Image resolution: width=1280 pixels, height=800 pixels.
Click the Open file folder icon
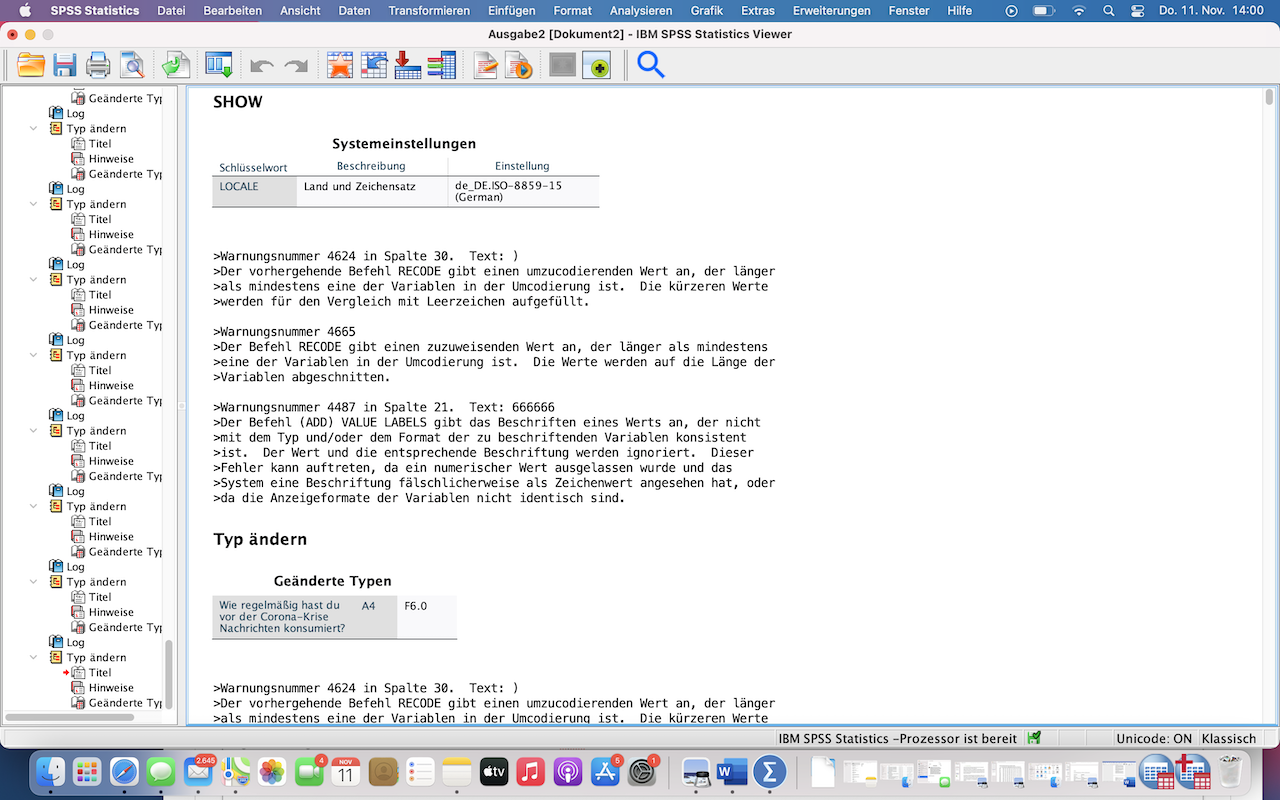[31, 66]
